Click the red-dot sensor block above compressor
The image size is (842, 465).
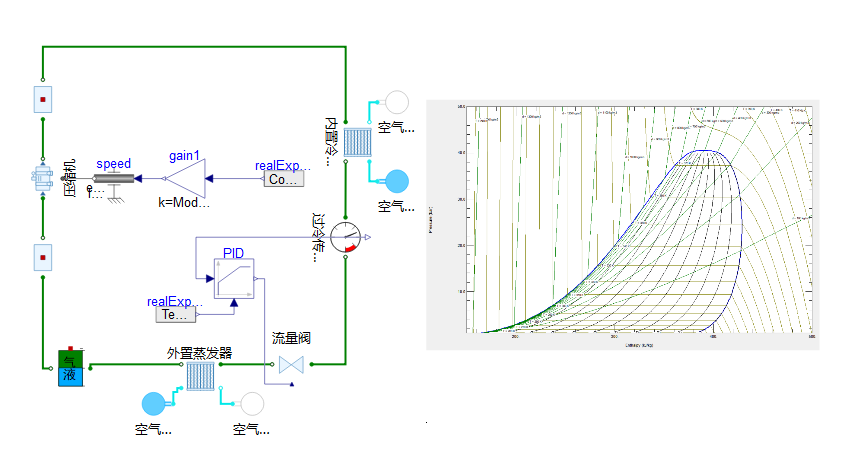click(x=43, y=99)
